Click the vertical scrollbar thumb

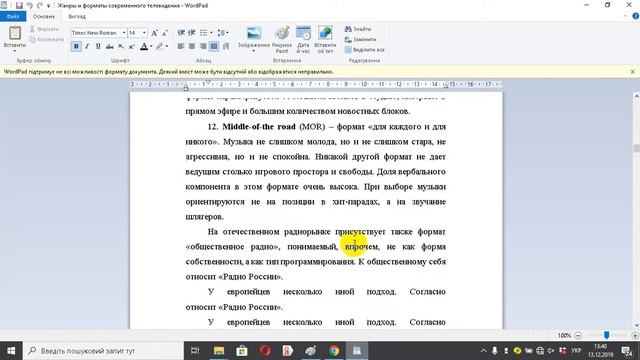click(x=636, y=148)
